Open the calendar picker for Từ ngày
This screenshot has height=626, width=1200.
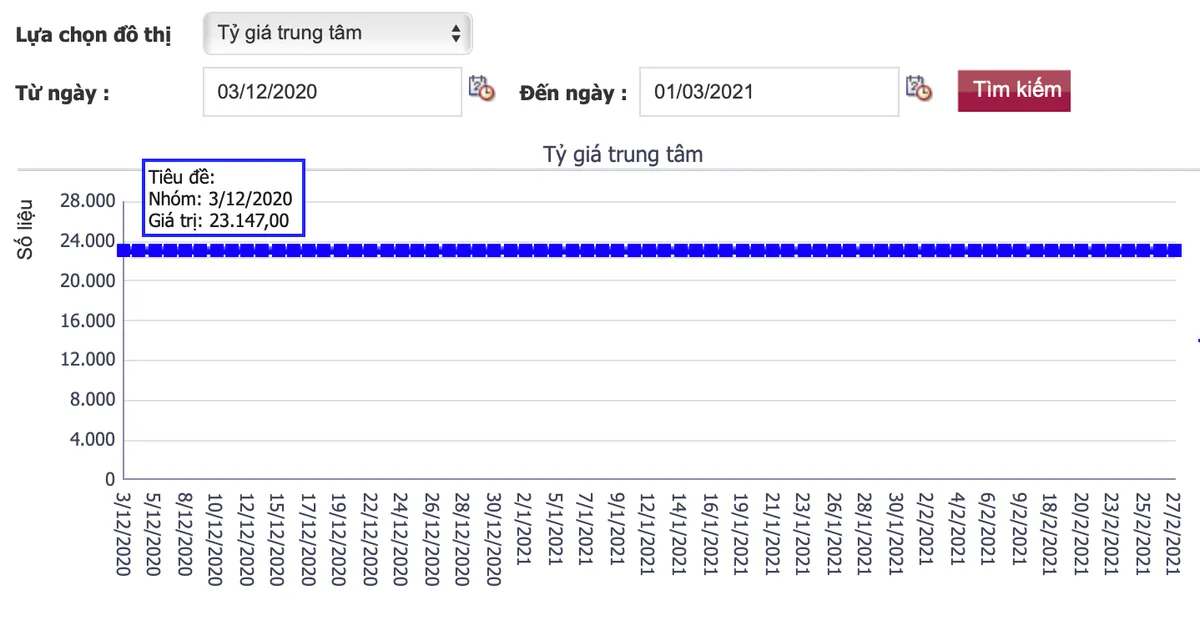click(x=481, y=89)
